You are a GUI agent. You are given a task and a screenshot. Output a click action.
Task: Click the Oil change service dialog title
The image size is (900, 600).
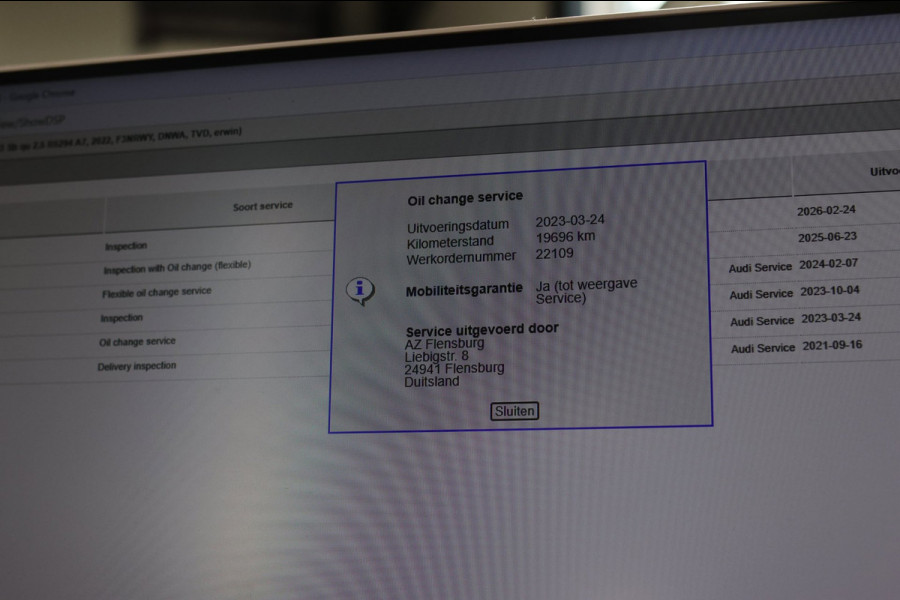tap(465, 198)
